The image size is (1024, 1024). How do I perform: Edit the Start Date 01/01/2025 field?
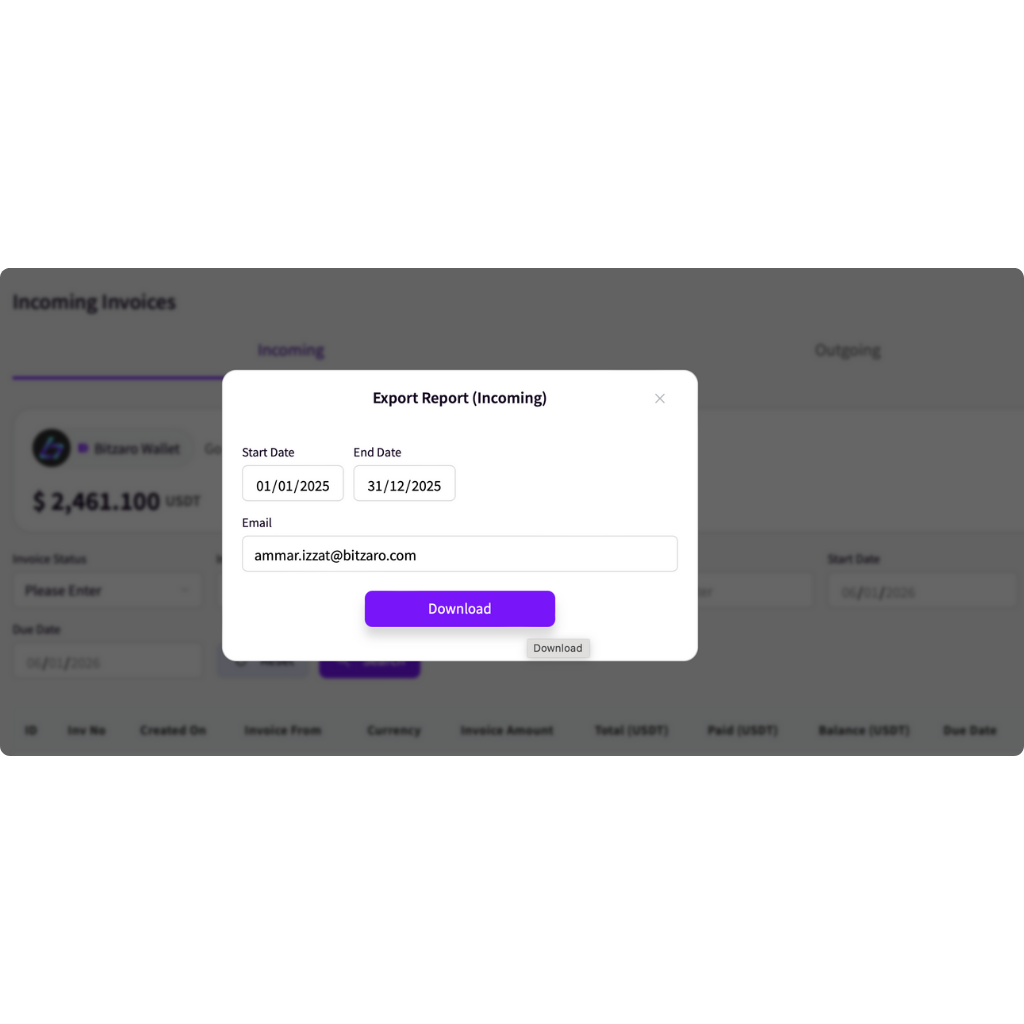click(293, 483)
